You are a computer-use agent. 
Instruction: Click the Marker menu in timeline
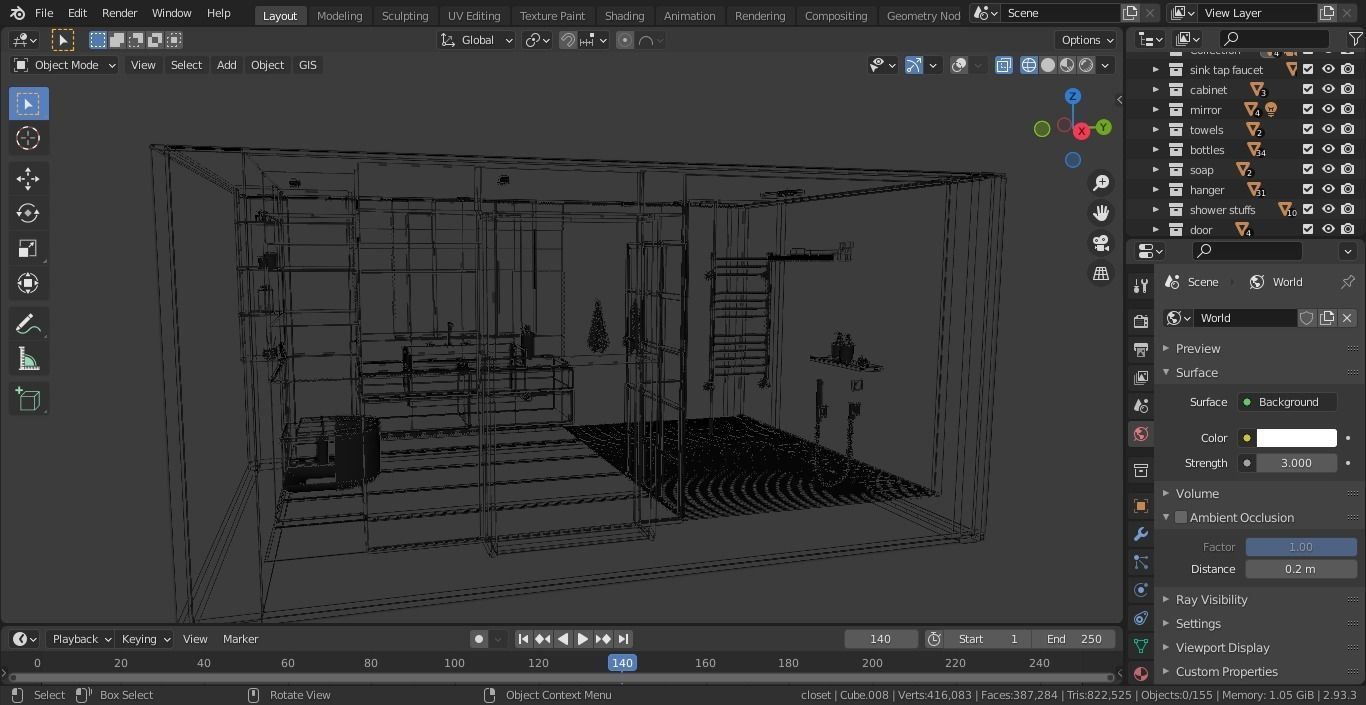(240, 639)
